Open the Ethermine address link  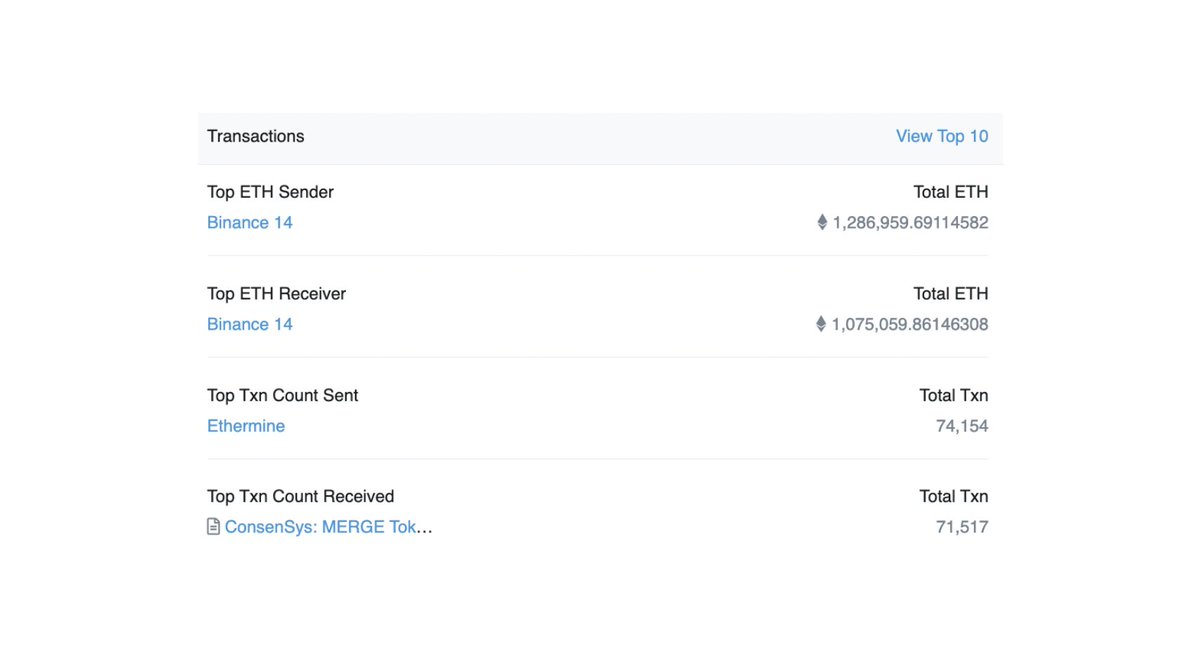click(x=246, y=426)
